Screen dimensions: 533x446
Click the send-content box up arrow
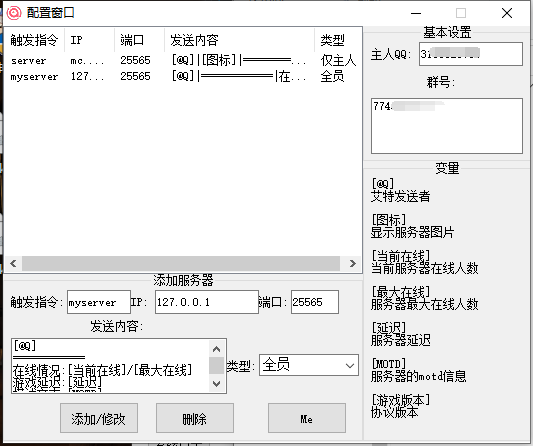217,349
